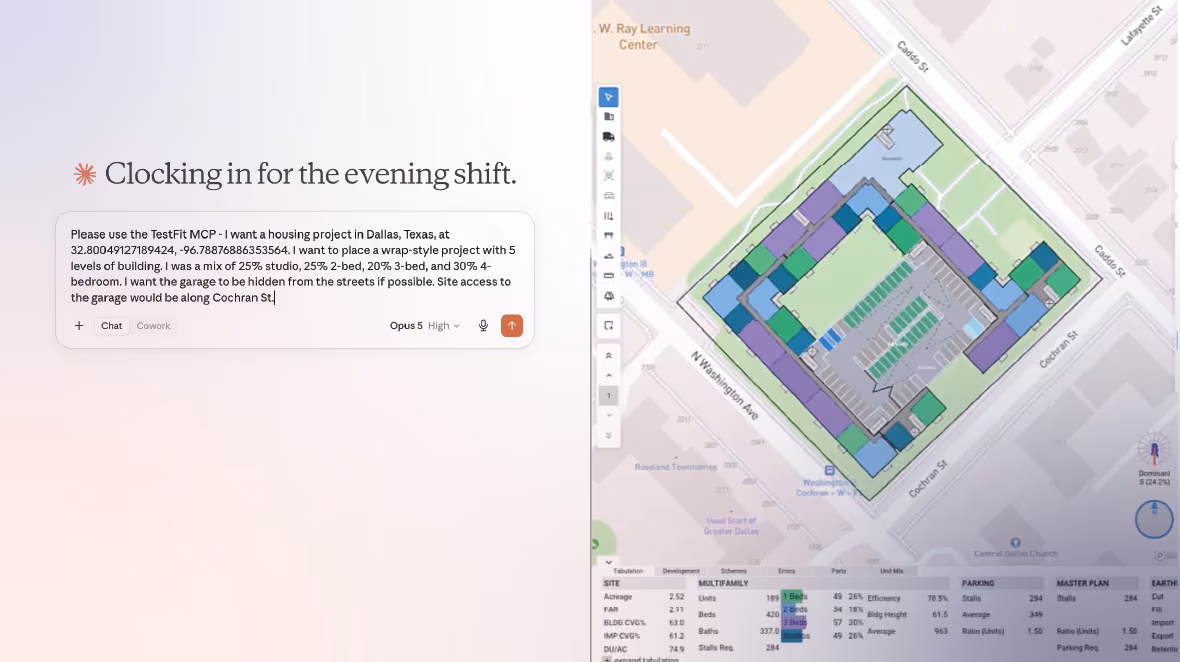
Task: Choose the building tool icon
Action: 609,117
